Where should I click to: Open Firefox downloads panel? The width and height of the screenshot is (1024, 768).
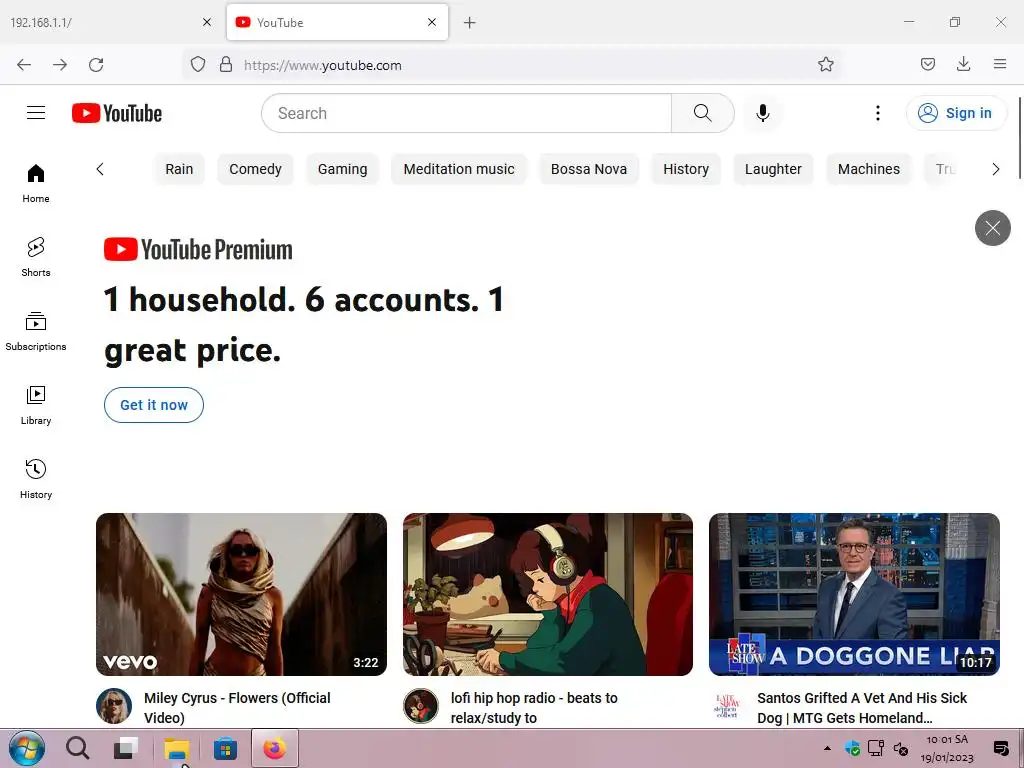tap(963, 64)
